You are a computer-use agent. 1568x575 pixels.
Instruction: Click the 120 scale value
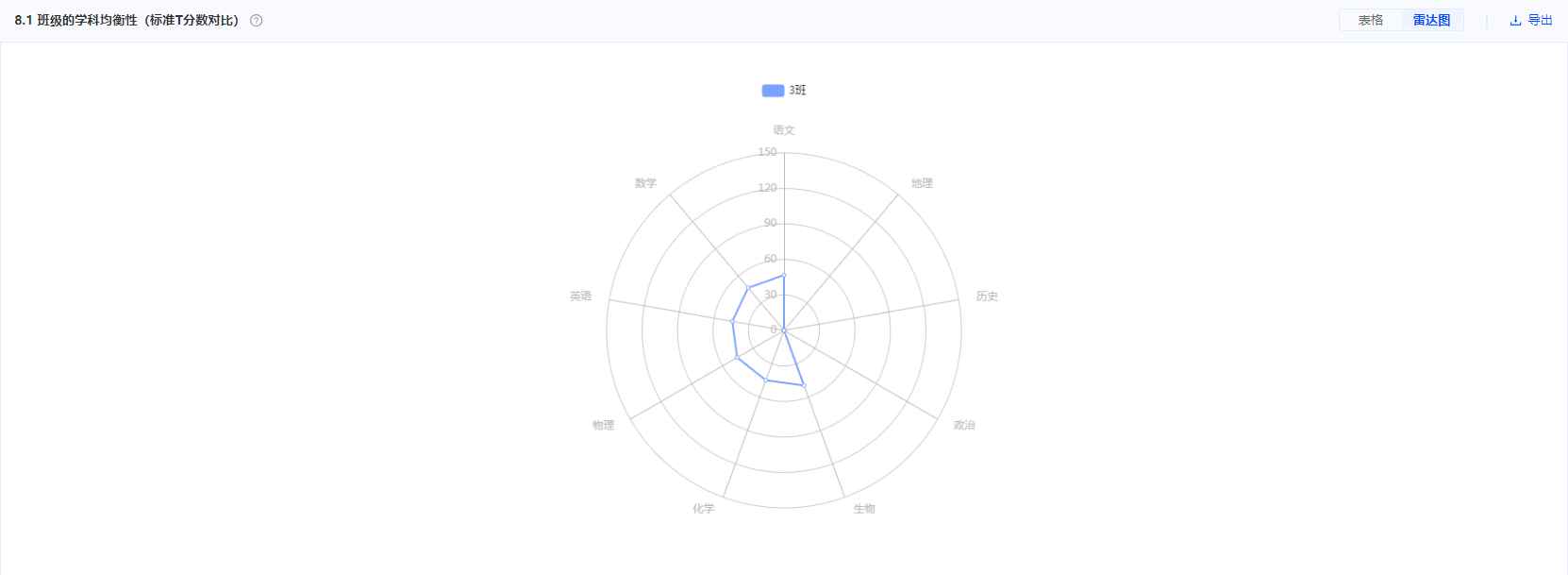tap(767, 188)
